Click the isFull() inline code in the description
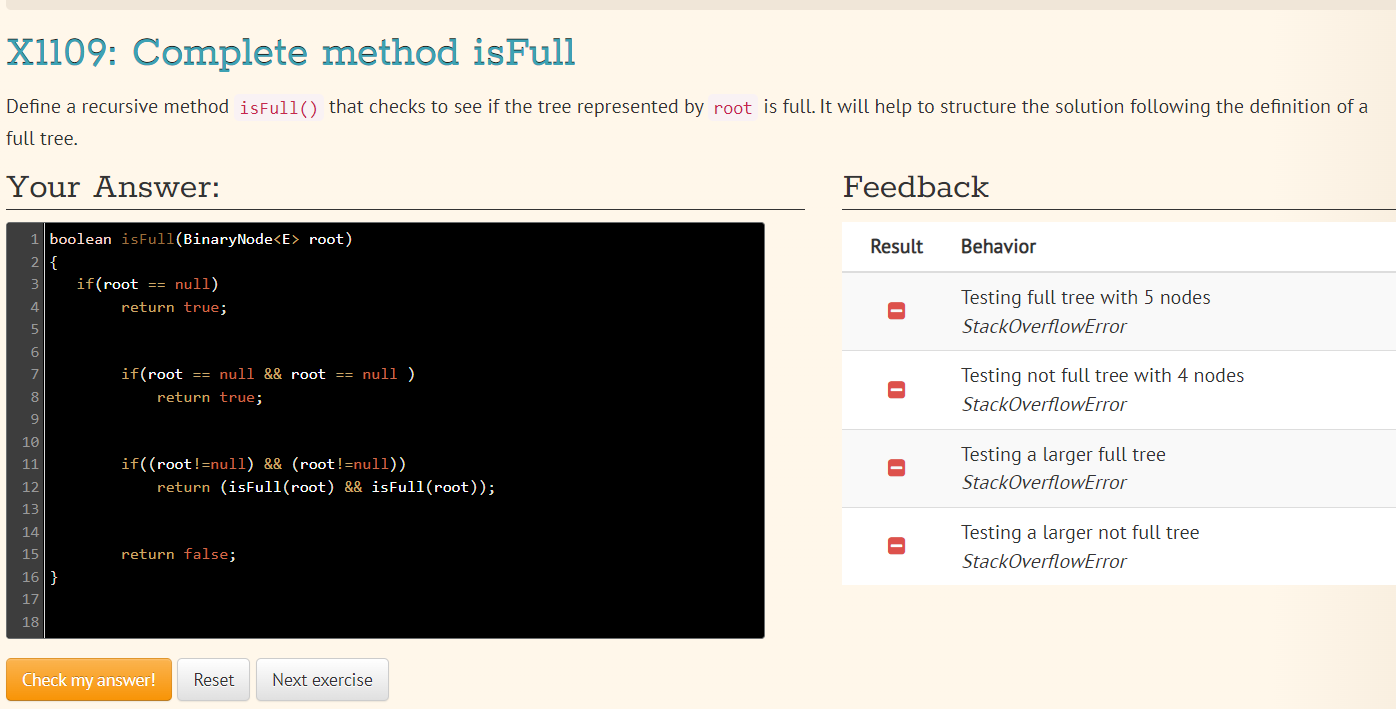The height and width of the screenshot is (709, 1396). pyautogui.click(x=279, y=108)
